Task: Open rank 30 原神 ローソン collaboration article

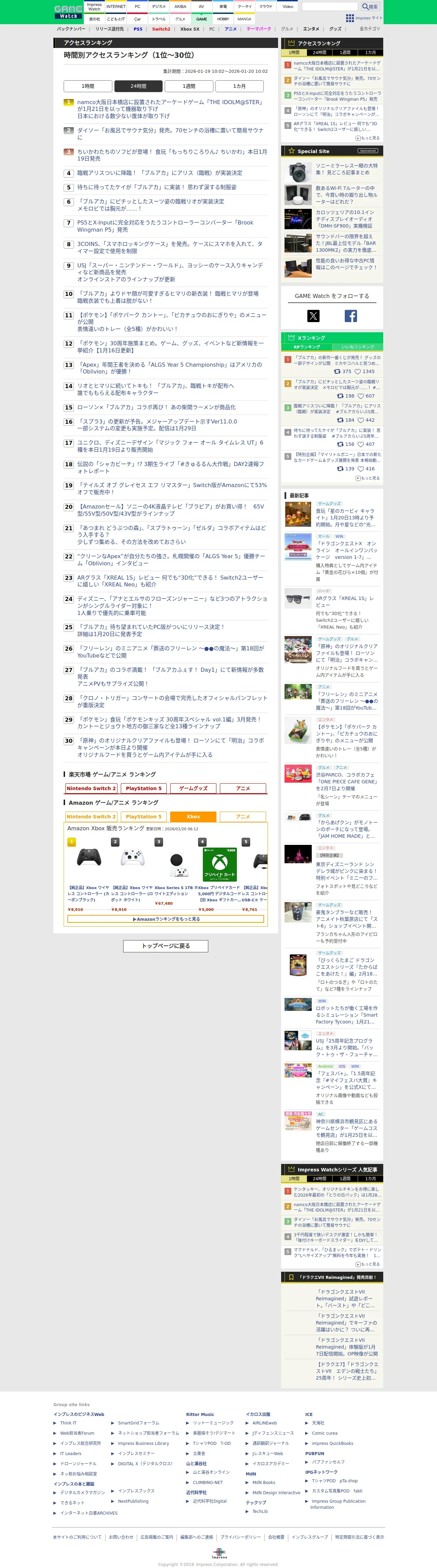Action: click(171, 748)
